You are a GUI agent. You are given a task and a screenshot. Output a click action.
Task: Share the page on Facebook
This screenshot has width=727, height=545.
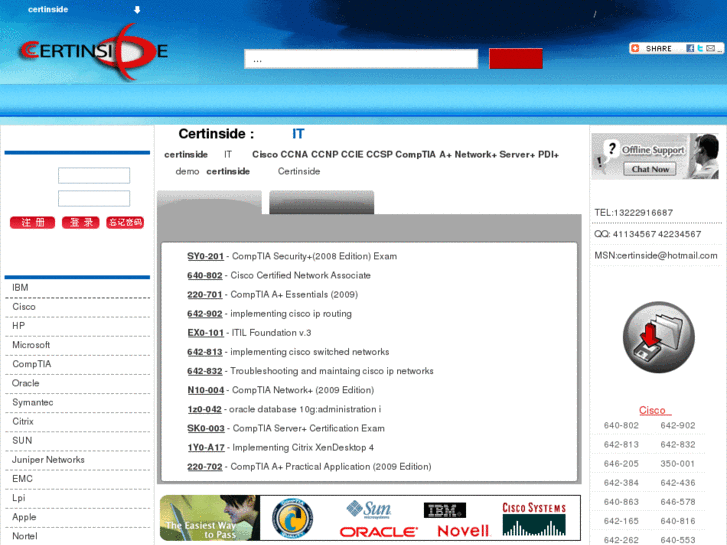tap(690, 48)
